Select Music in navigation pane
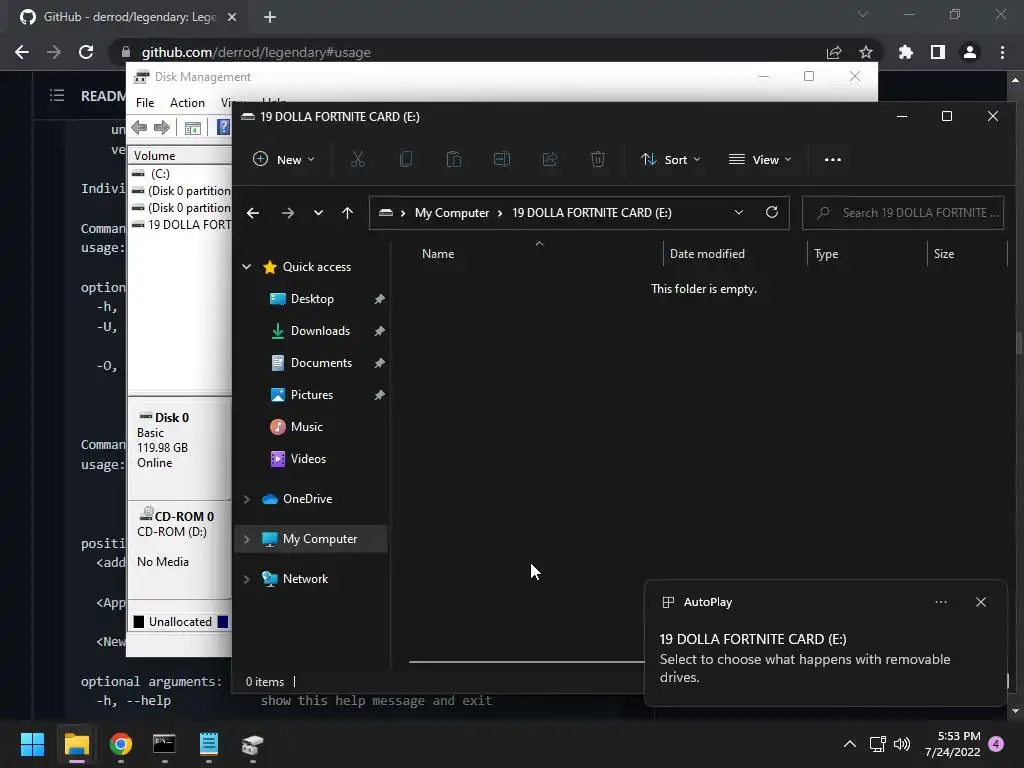 point(306,426)
